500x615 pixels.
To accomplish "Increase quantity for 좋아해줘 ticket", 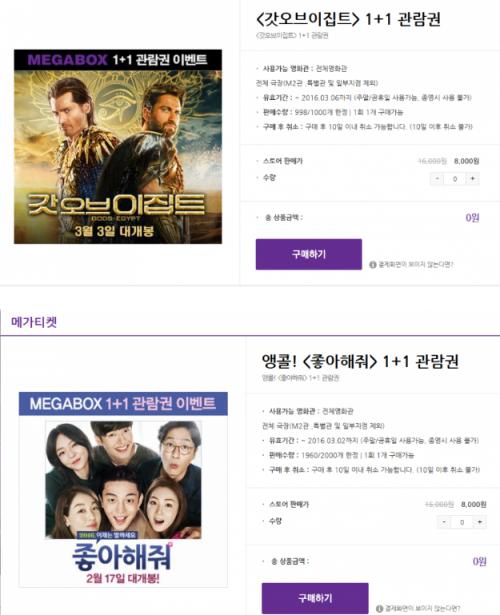I will (x=480, y=522).
